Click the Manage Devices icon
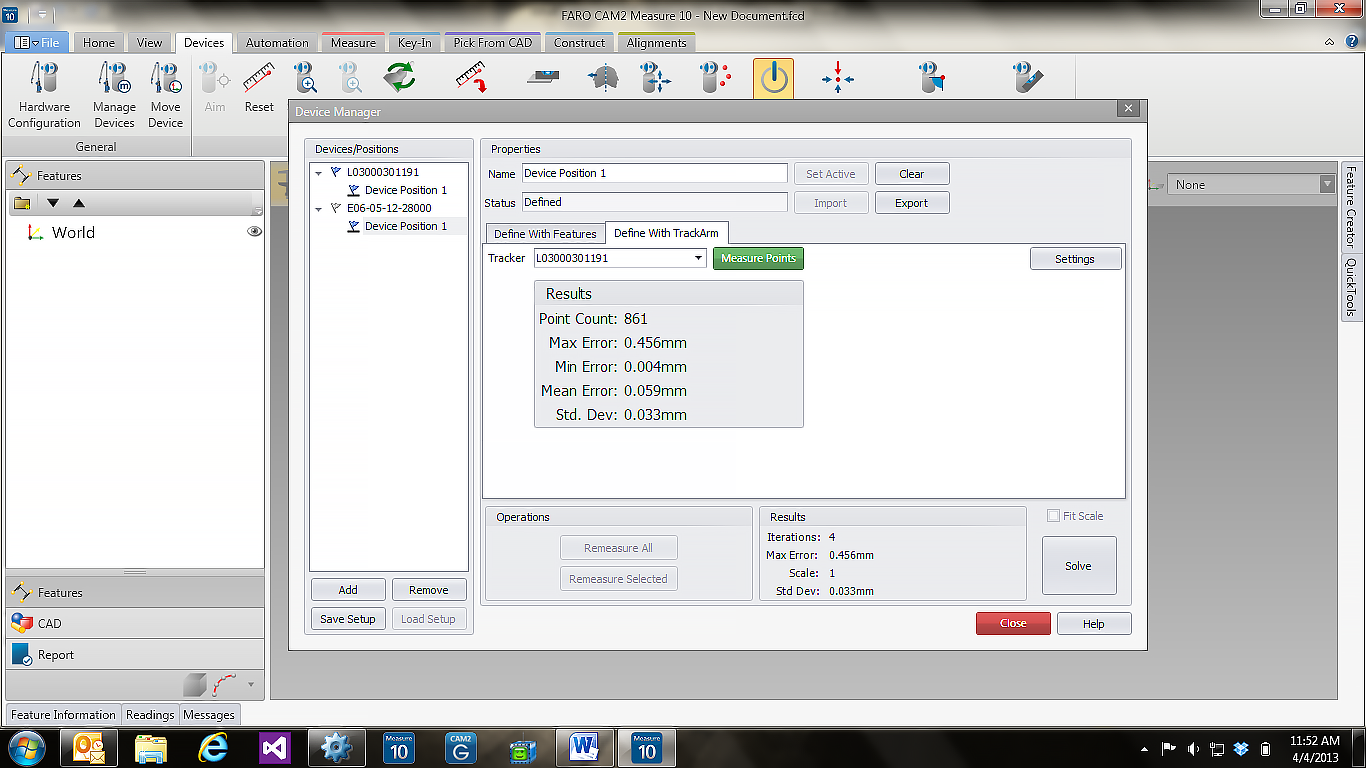The width and height of the screenshot is (1366, 768). 114,78
